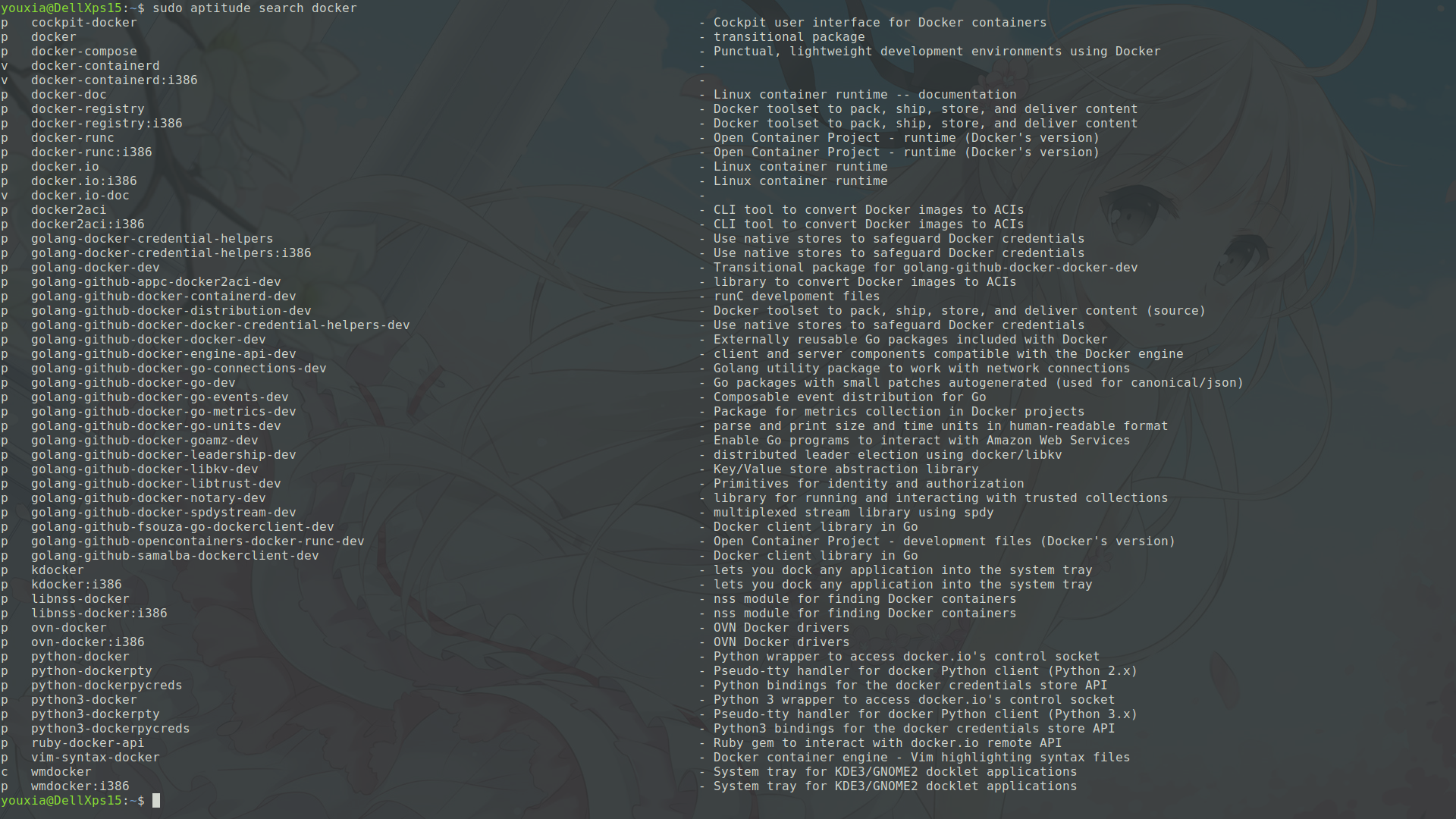The height and width of the screenshot is (819, 1456).
Task: Click description 'Externally reusable Go packages included with Docker'
Action: coord(911,339)
